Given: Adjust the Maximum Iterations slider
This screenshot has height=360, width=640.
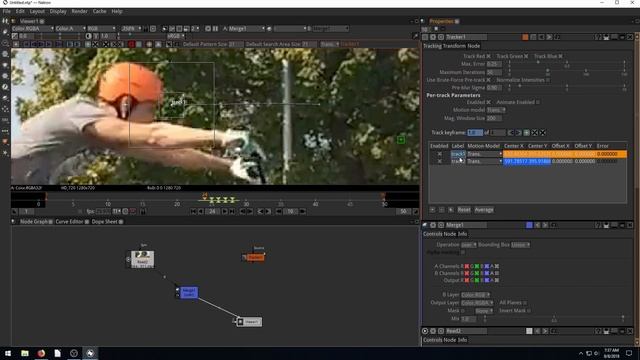Looking at the screenshot, I should point(567,72).
